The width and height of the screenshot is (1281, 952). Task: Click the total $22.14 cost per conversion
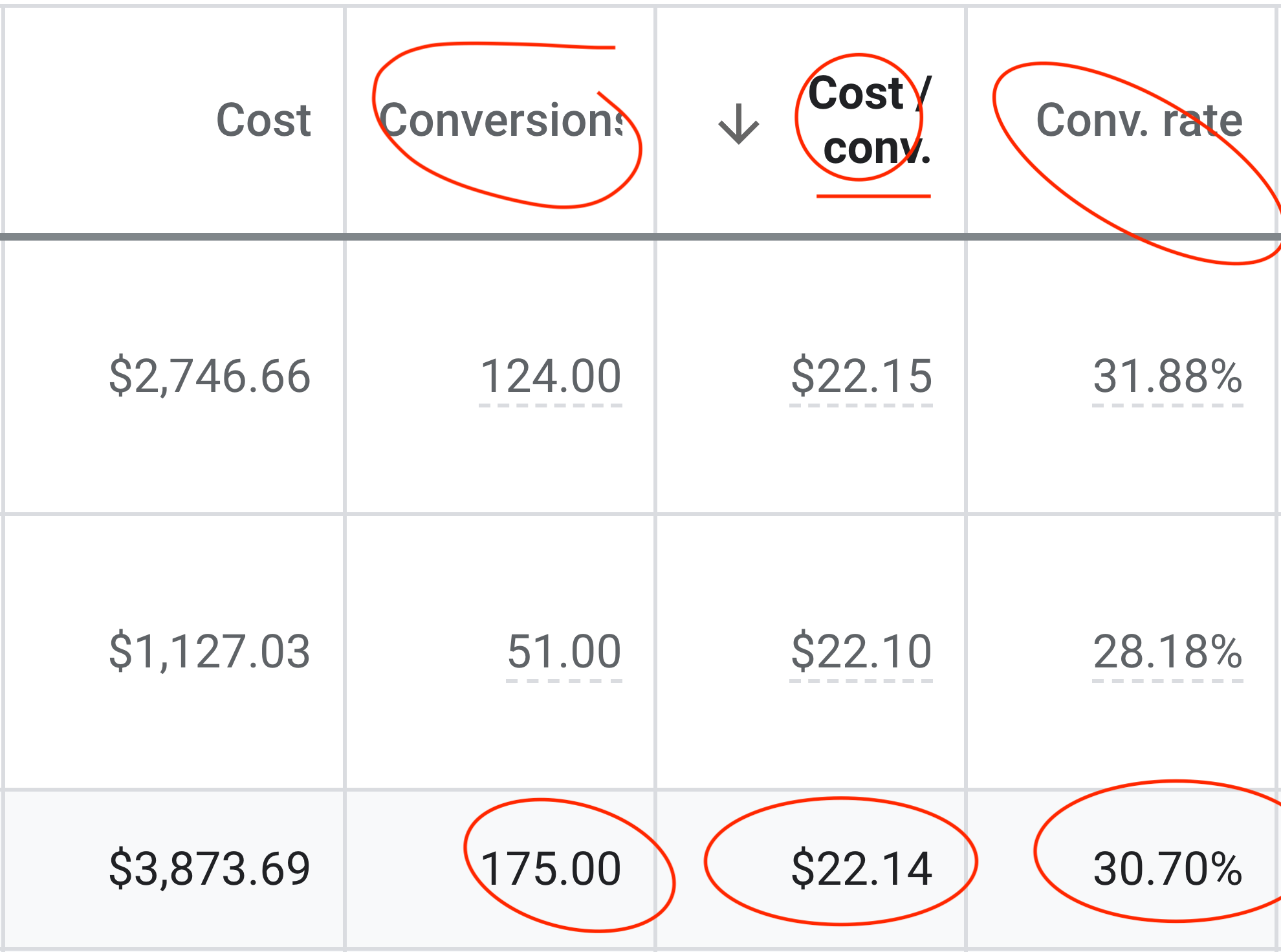point(861,868)
